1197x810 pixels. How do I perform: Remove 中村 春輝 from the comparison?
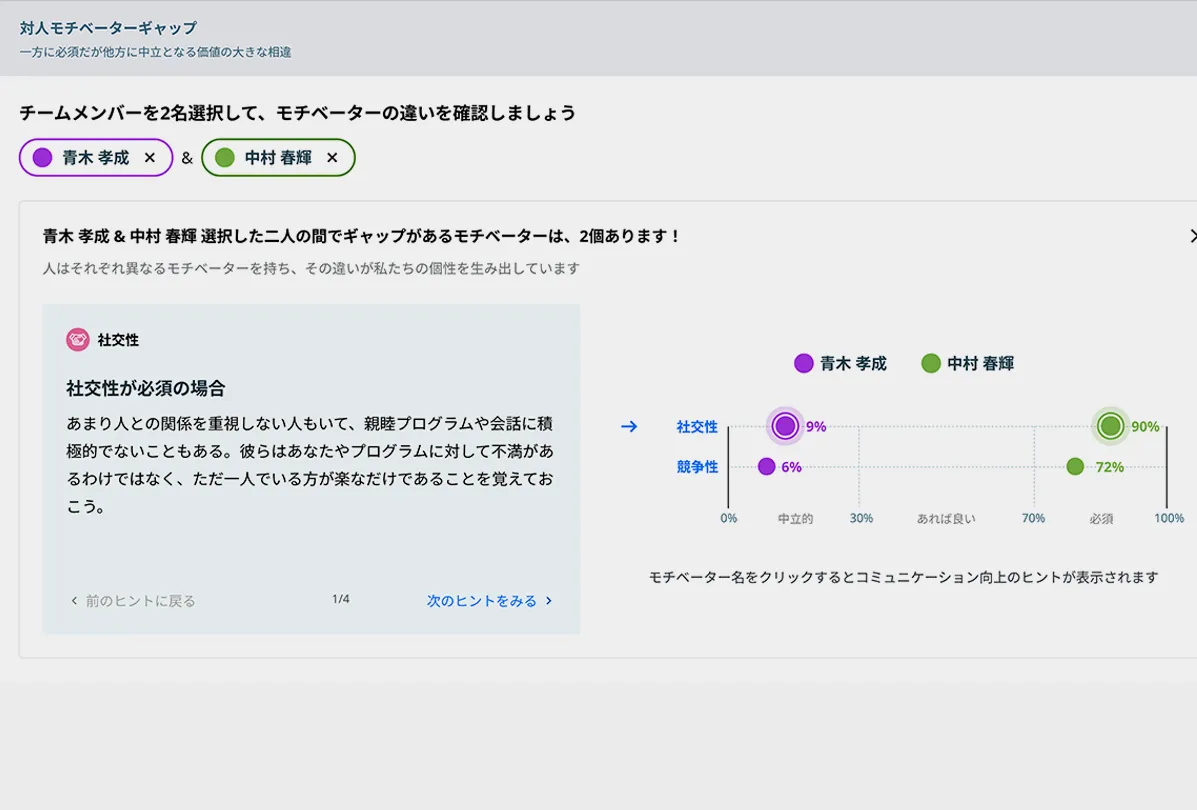(333, 157)
